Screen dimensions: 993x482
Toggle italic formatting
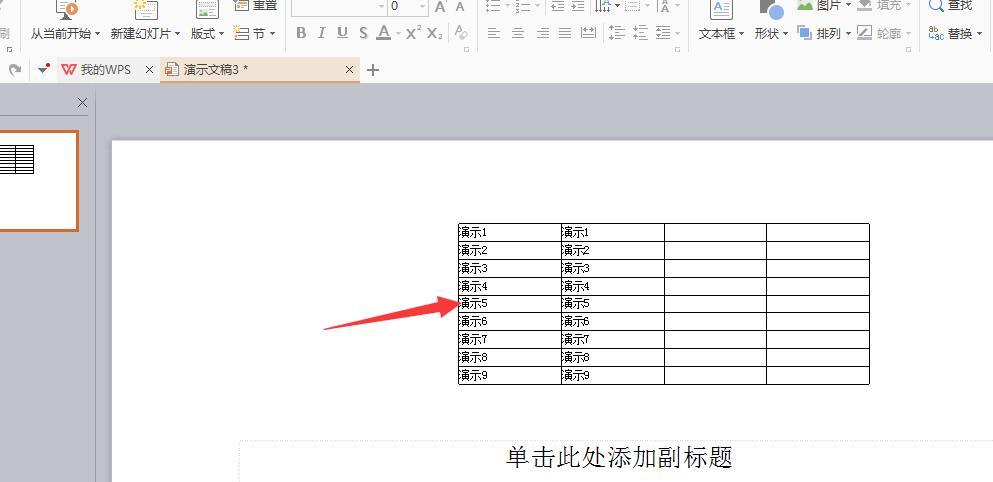(x=322, y=33)
